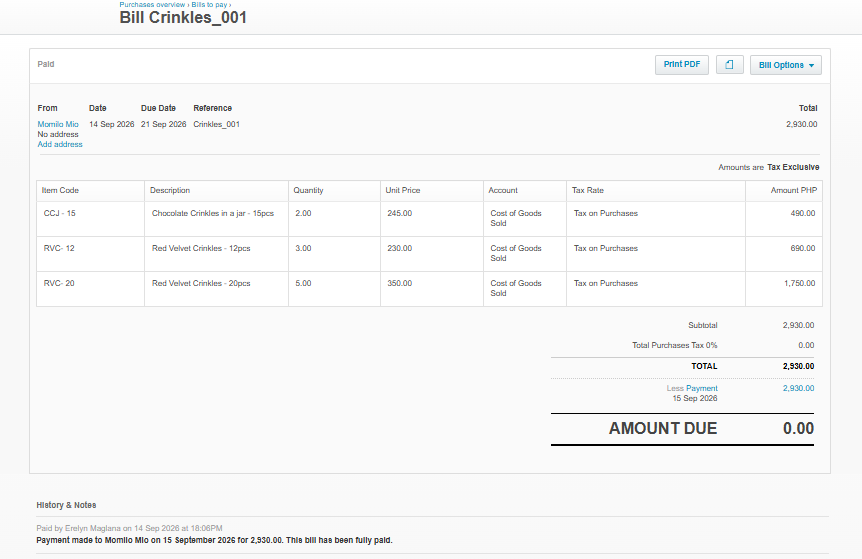Click the 14 Sep 2026 bill date
The width and height of the screenshot is (862, 559).
112,124
